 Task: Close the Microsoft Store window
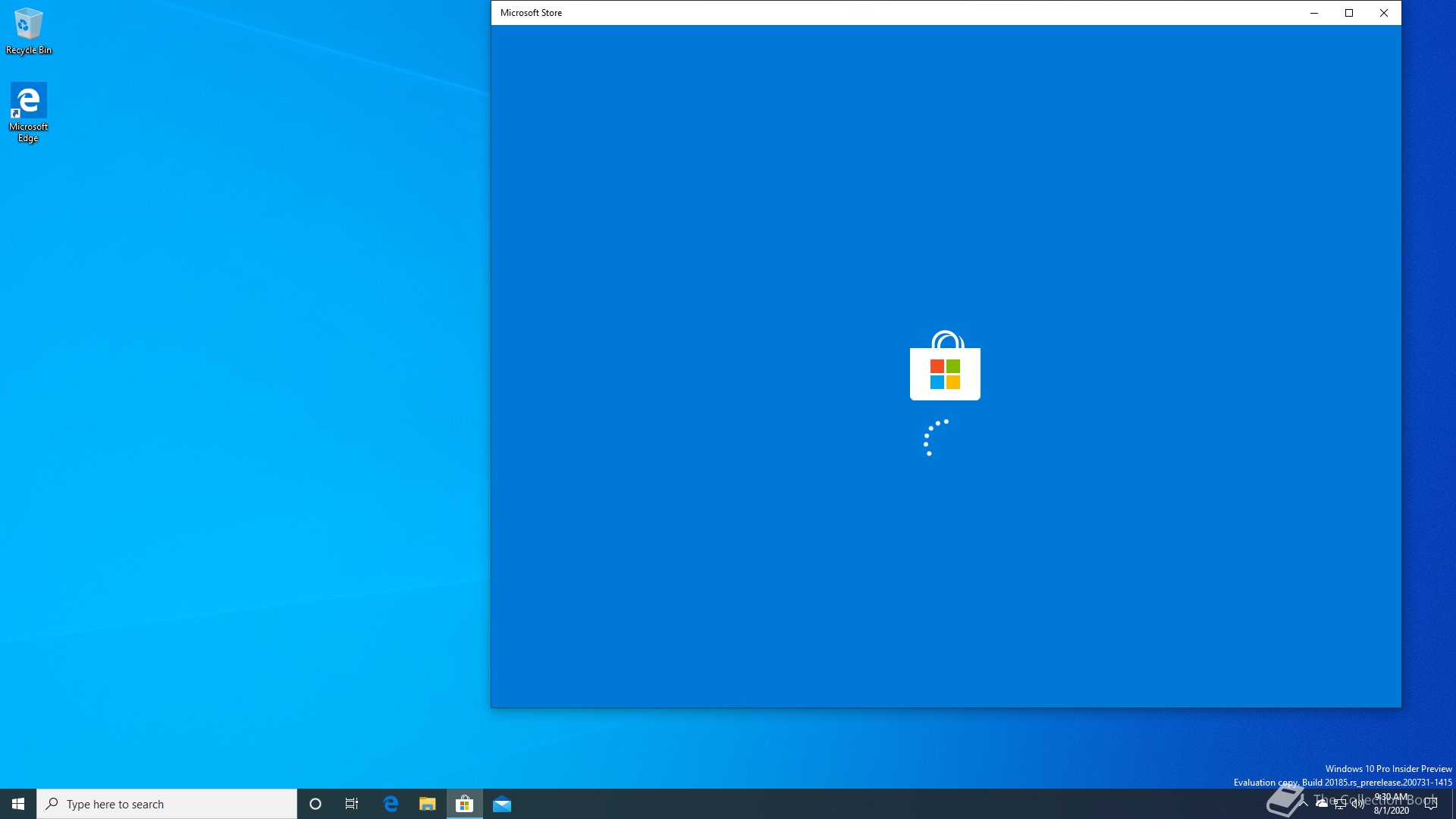(x=1384, y=13)
